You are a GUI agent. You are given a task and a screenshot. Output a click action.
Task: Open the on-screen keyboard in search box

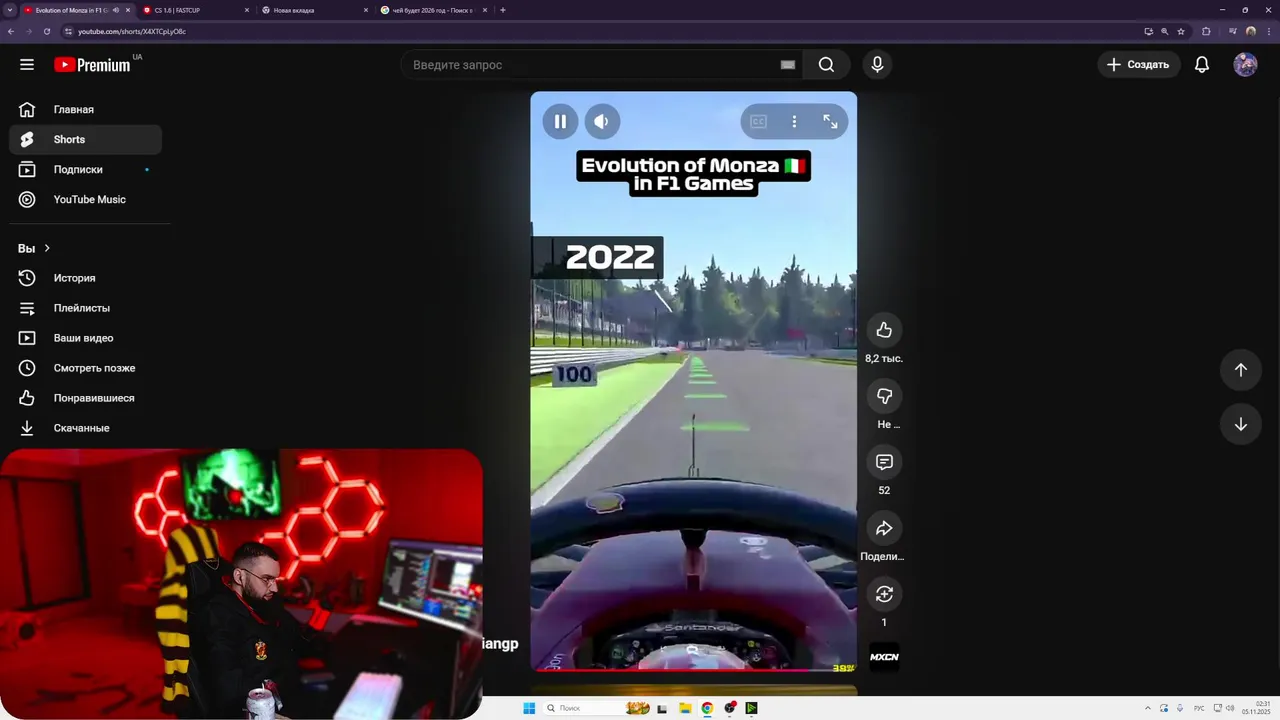point(788,65)
